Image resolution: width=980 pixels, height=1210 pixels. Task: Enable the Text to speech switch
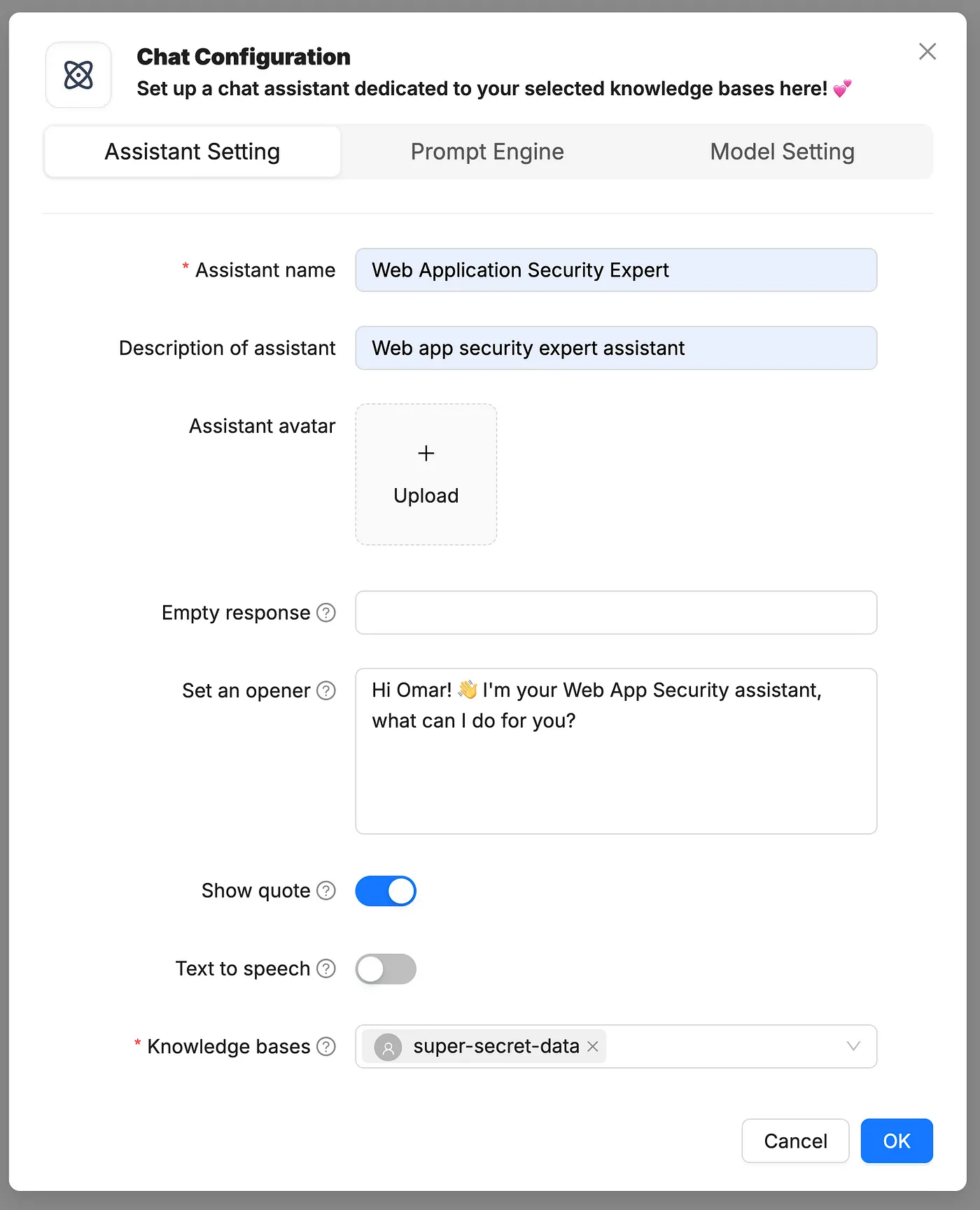(x=386, y=969)
